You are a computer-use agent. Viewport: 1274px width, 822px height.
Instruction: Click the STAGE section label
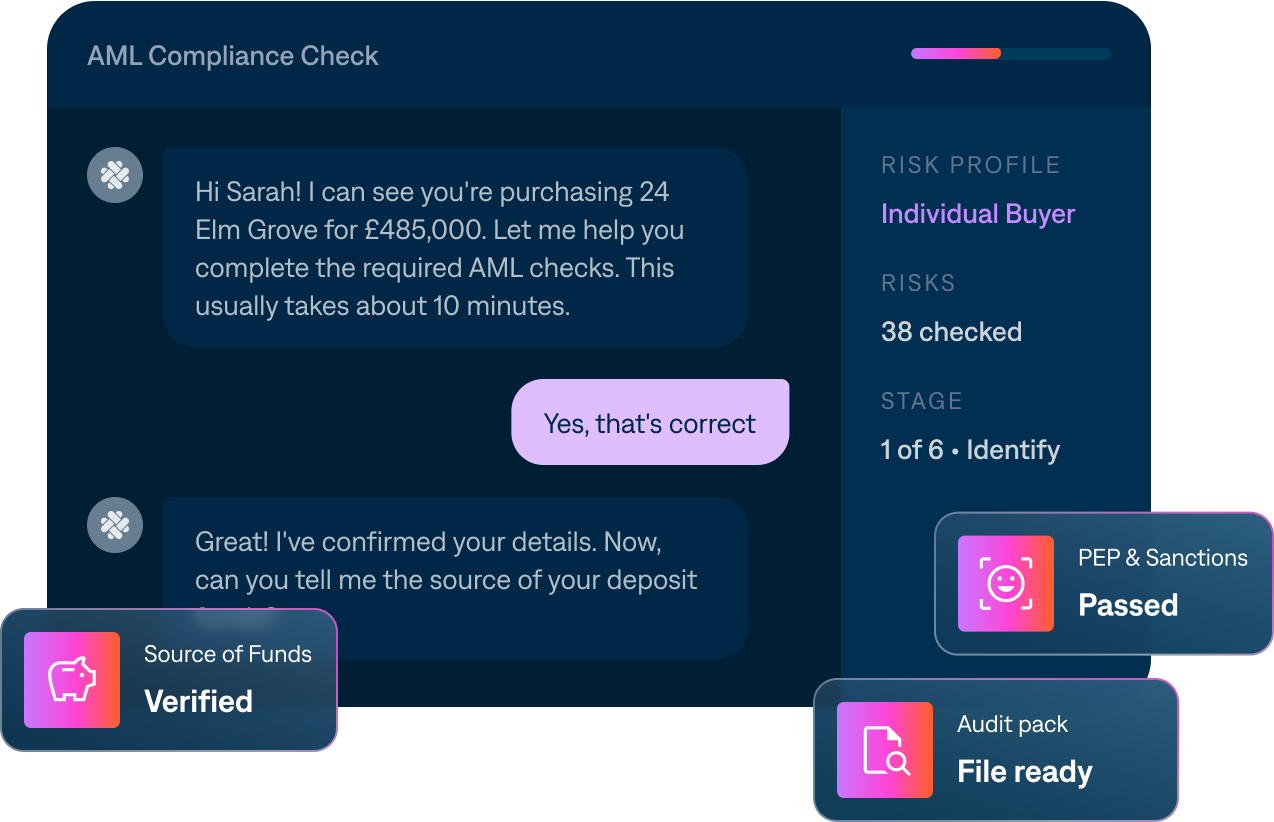(921, 401)
